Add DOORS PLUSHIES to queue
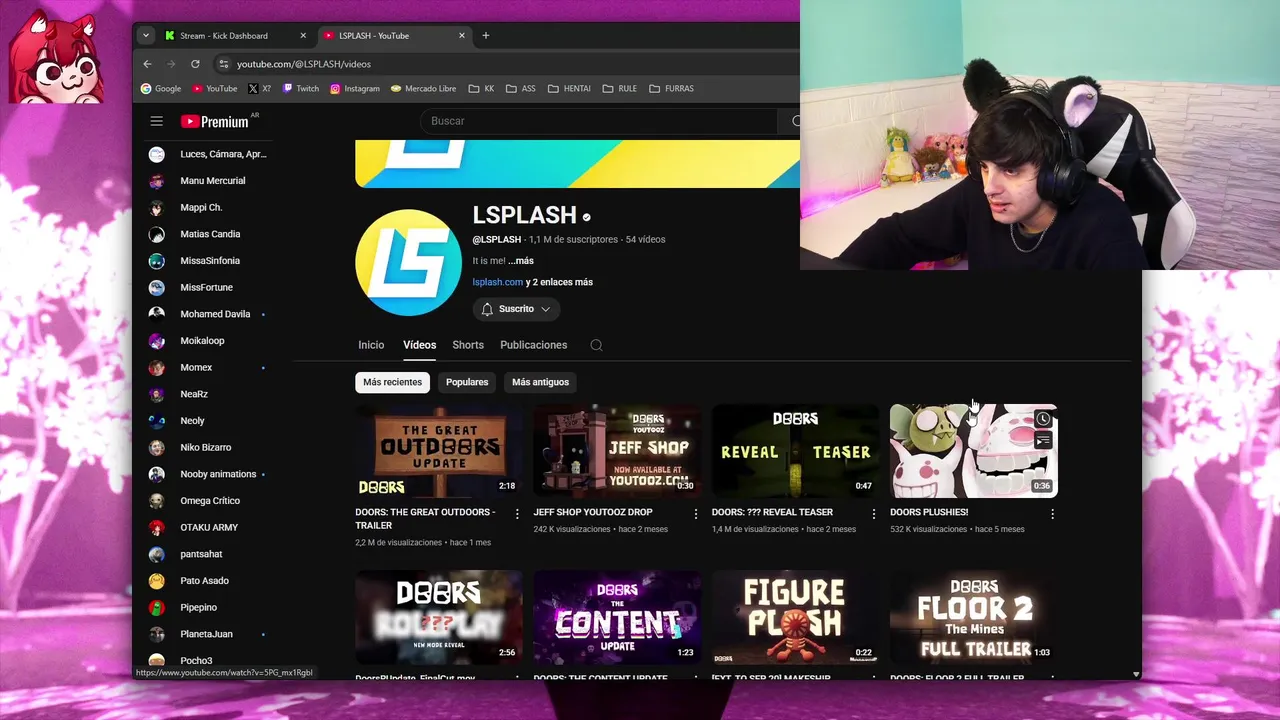Image resolution: width=1280 pixels, height=720 pixels. tap(1043, 440)
